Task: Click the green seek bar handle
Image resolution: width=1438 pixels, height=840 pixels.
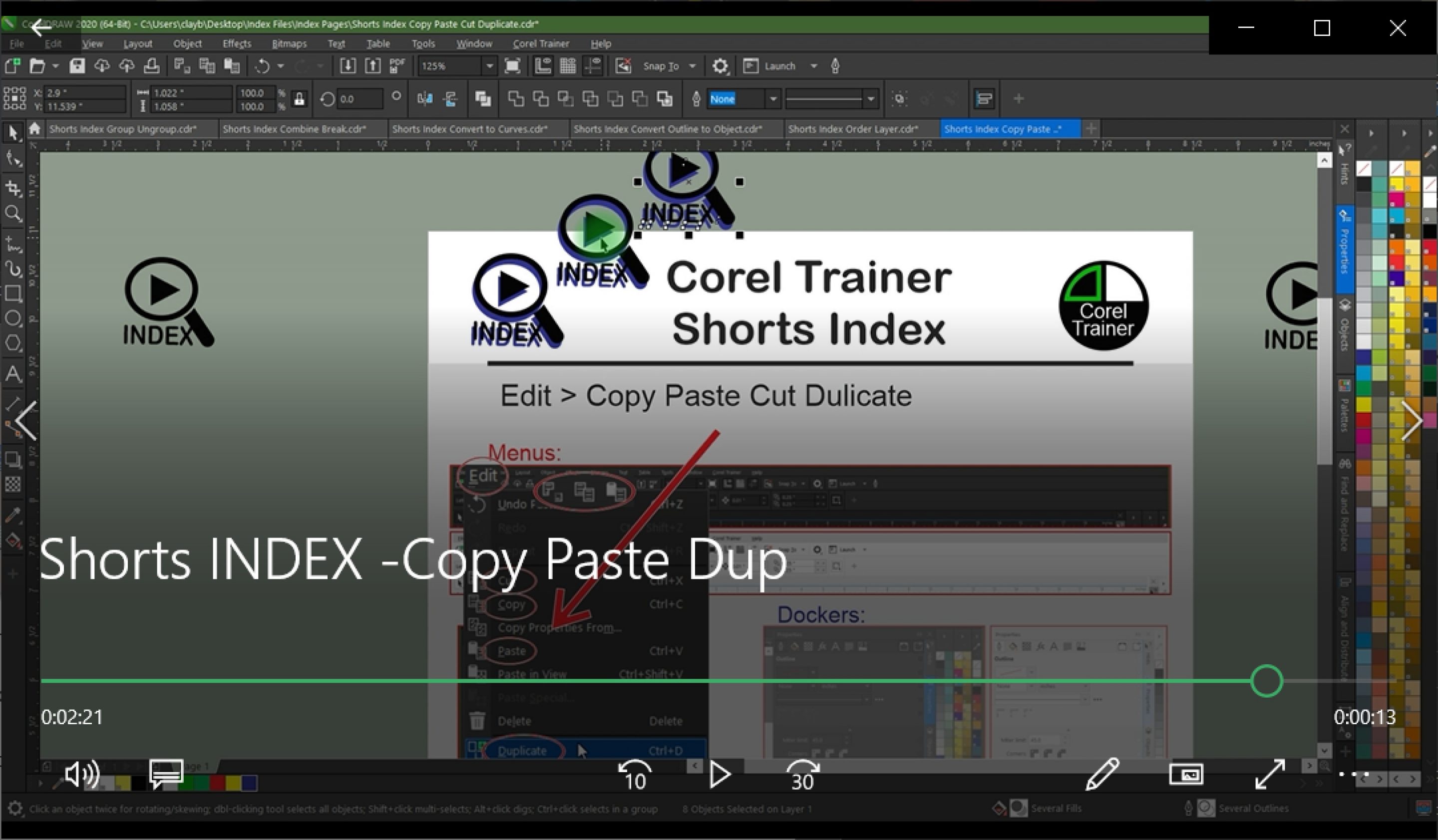Action: (x=1266, y=681)
